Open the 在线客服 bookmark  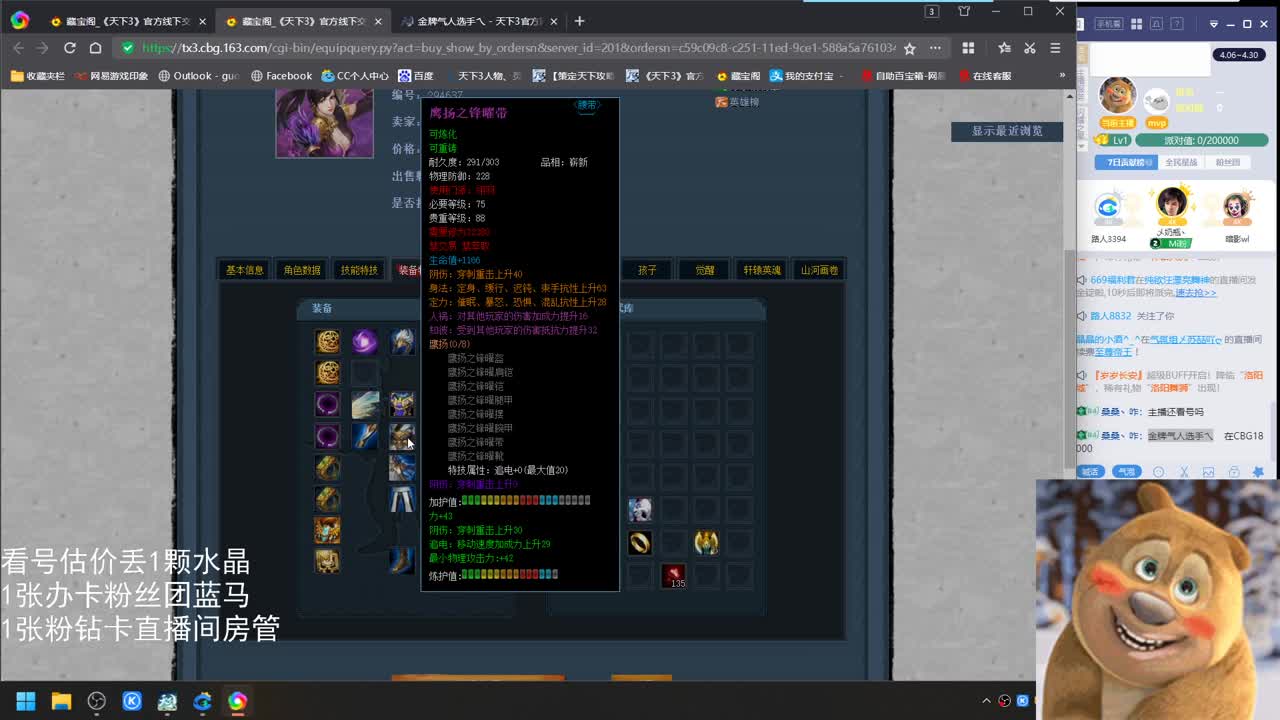[985, 76]
